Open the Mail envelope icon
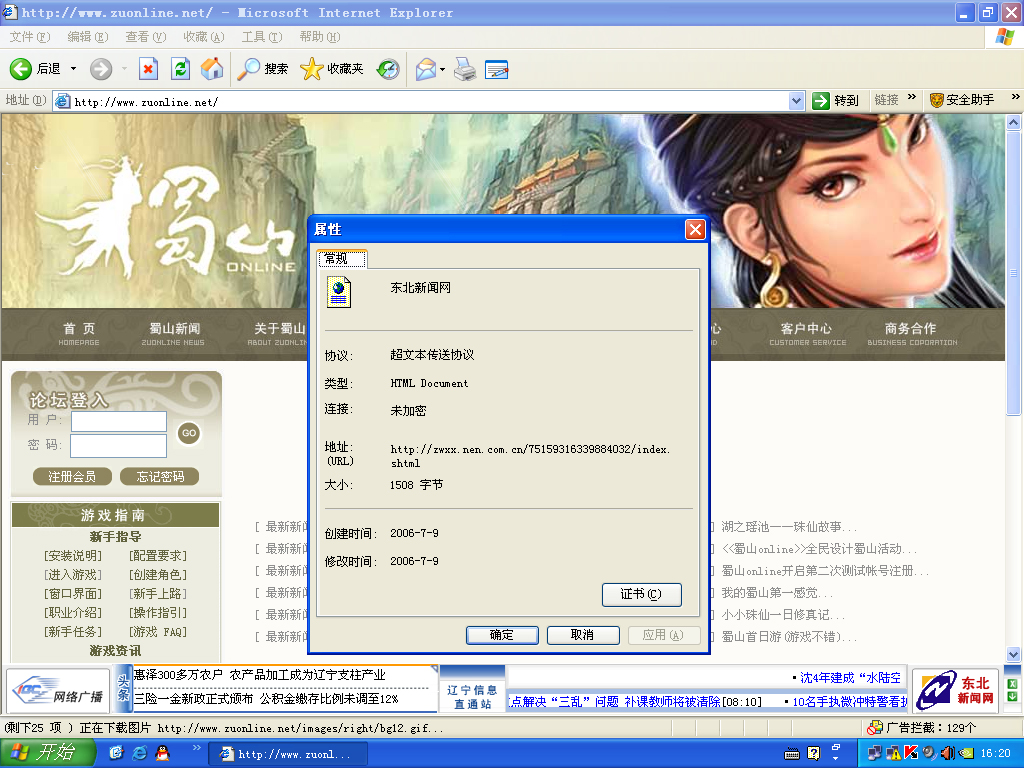 point(426,69)
